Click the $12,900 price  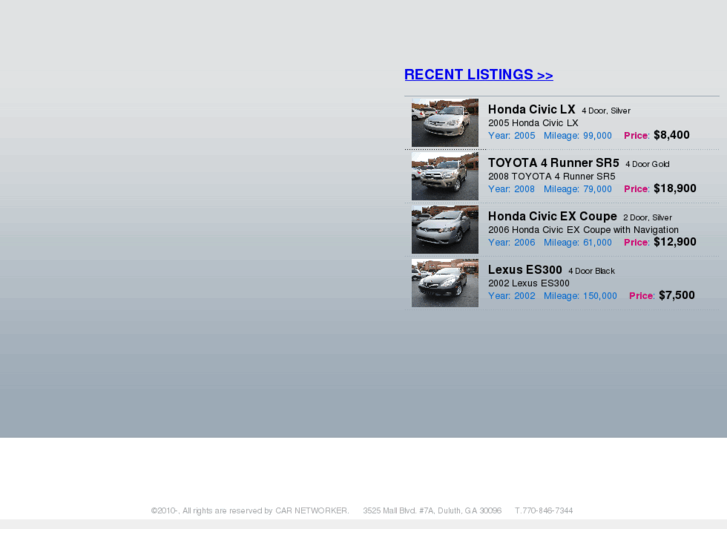point(675,242)
